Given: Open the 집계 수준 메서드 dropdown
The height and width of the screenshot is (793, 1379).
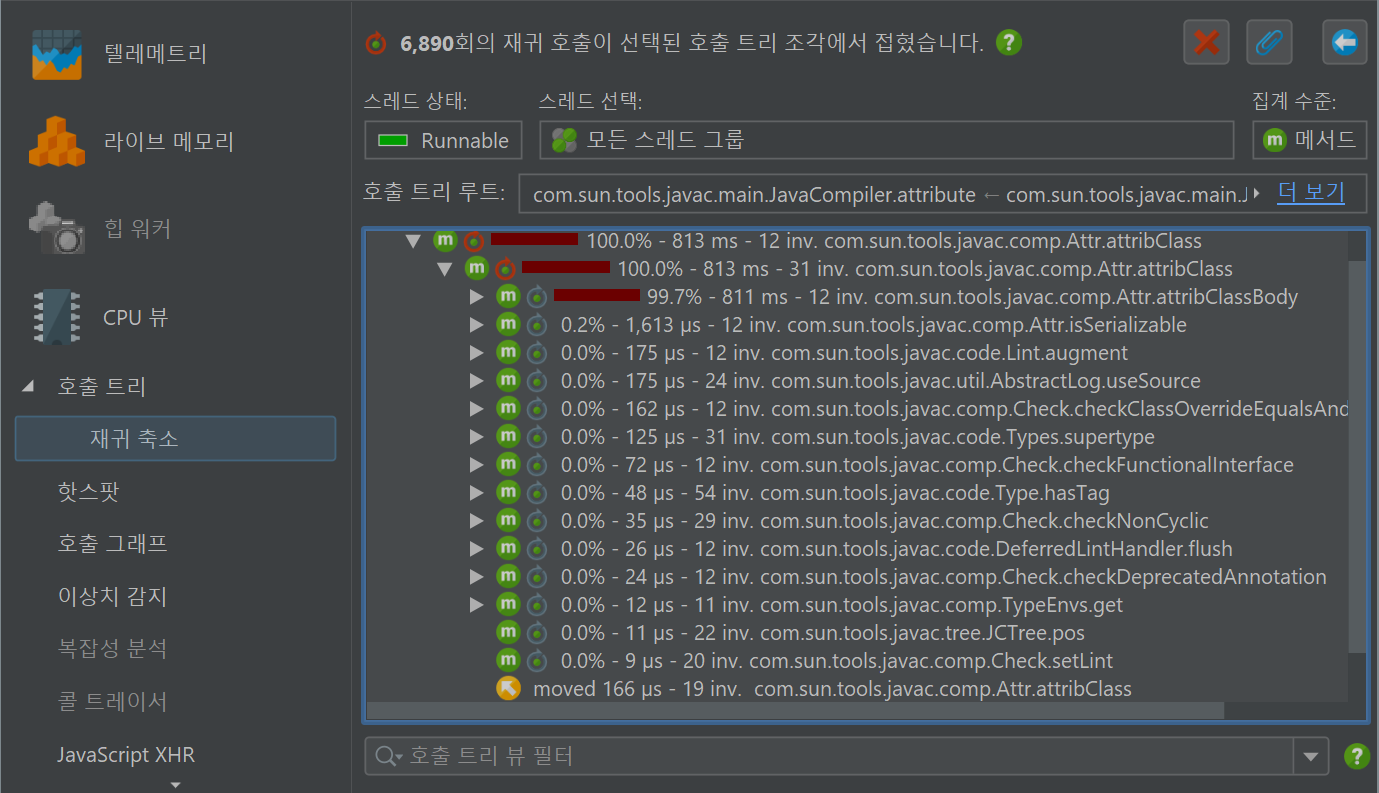Looking at the screenshot, I should click(1309, 141).
